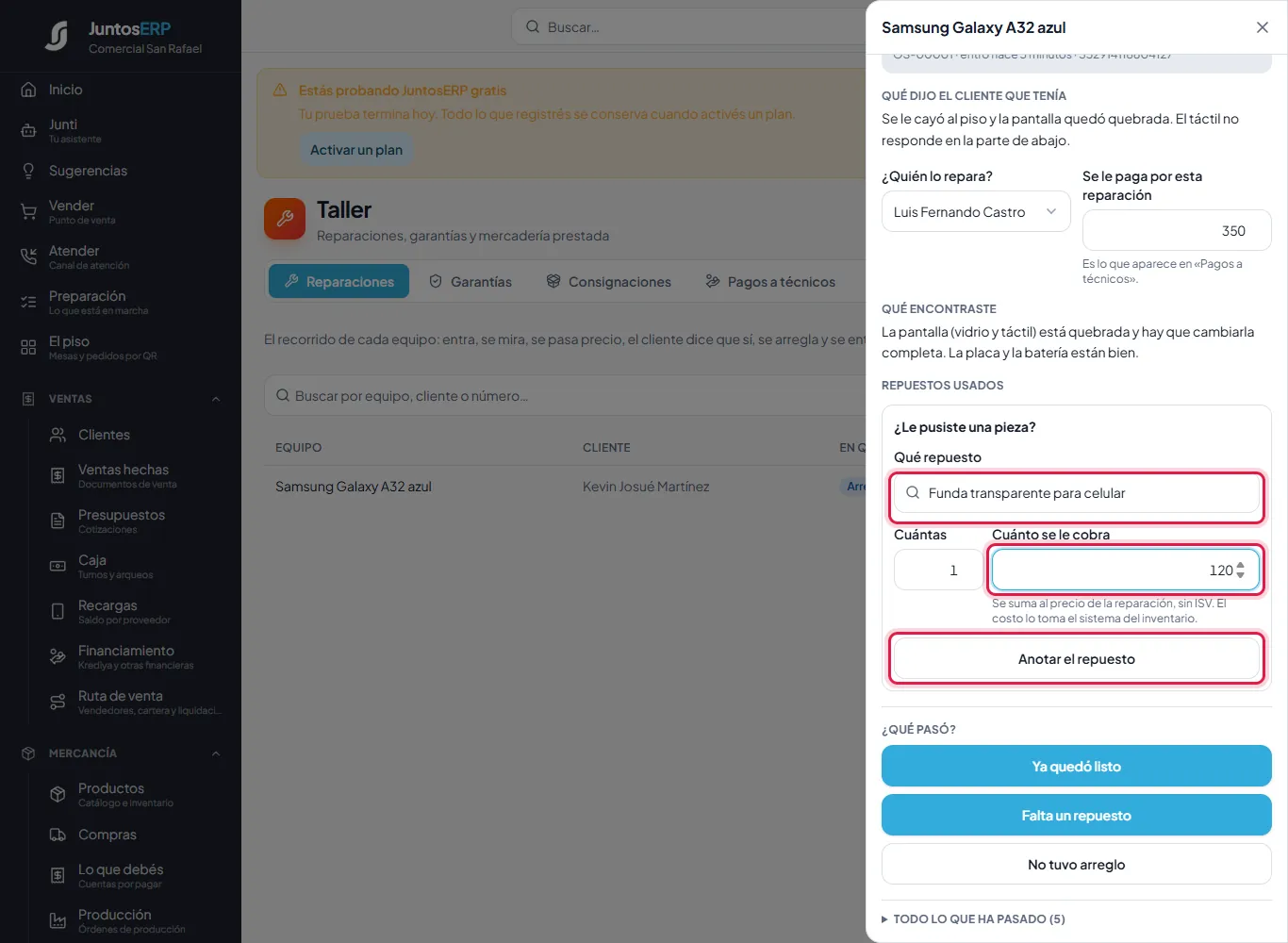The width and height of the screenshot is (1288, 943).
Task: Open the Atender phone icon
Action: 28,257
